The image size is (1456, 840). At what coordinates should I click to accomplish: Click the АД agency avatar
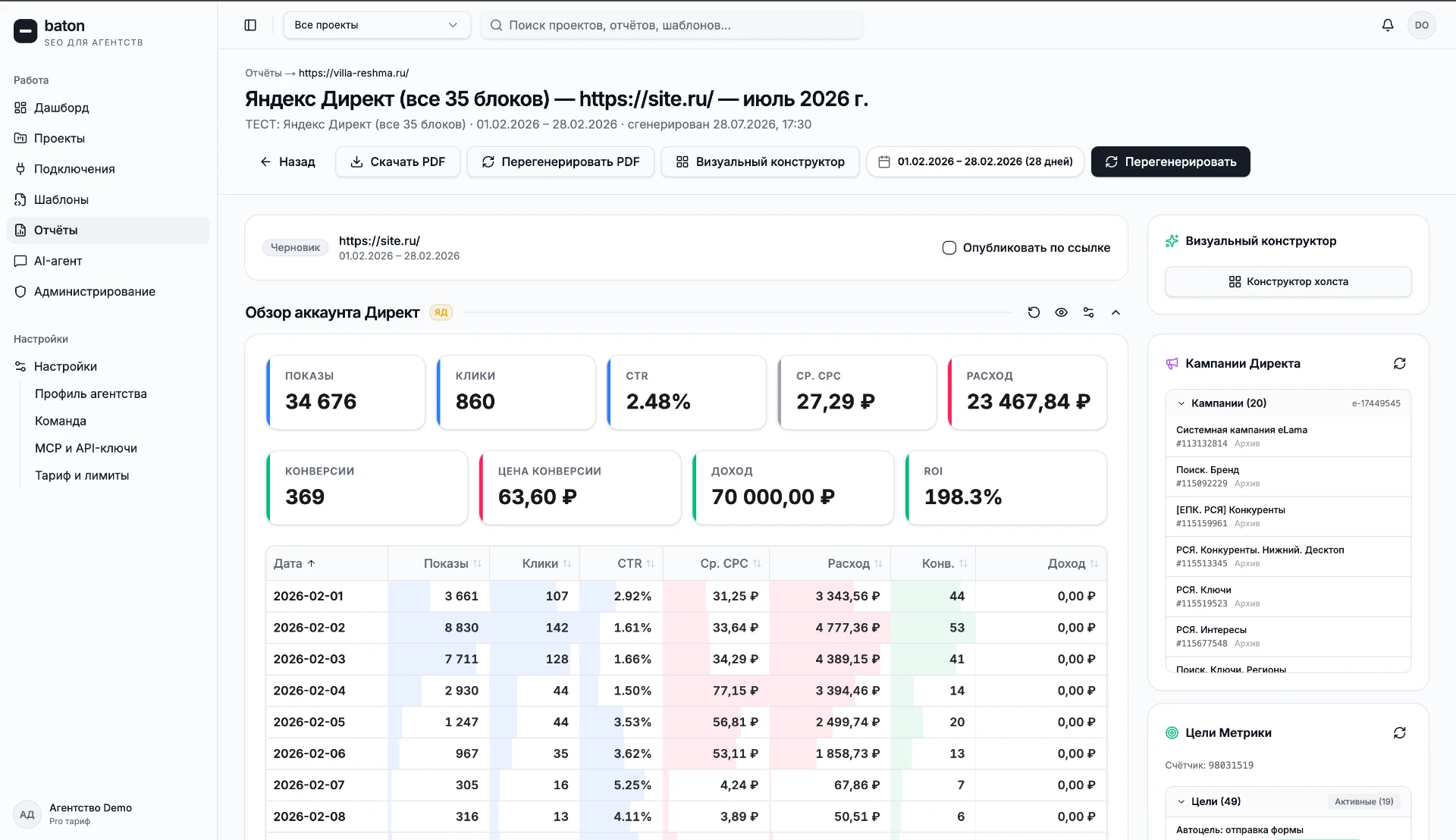click(x=27, y=815)
